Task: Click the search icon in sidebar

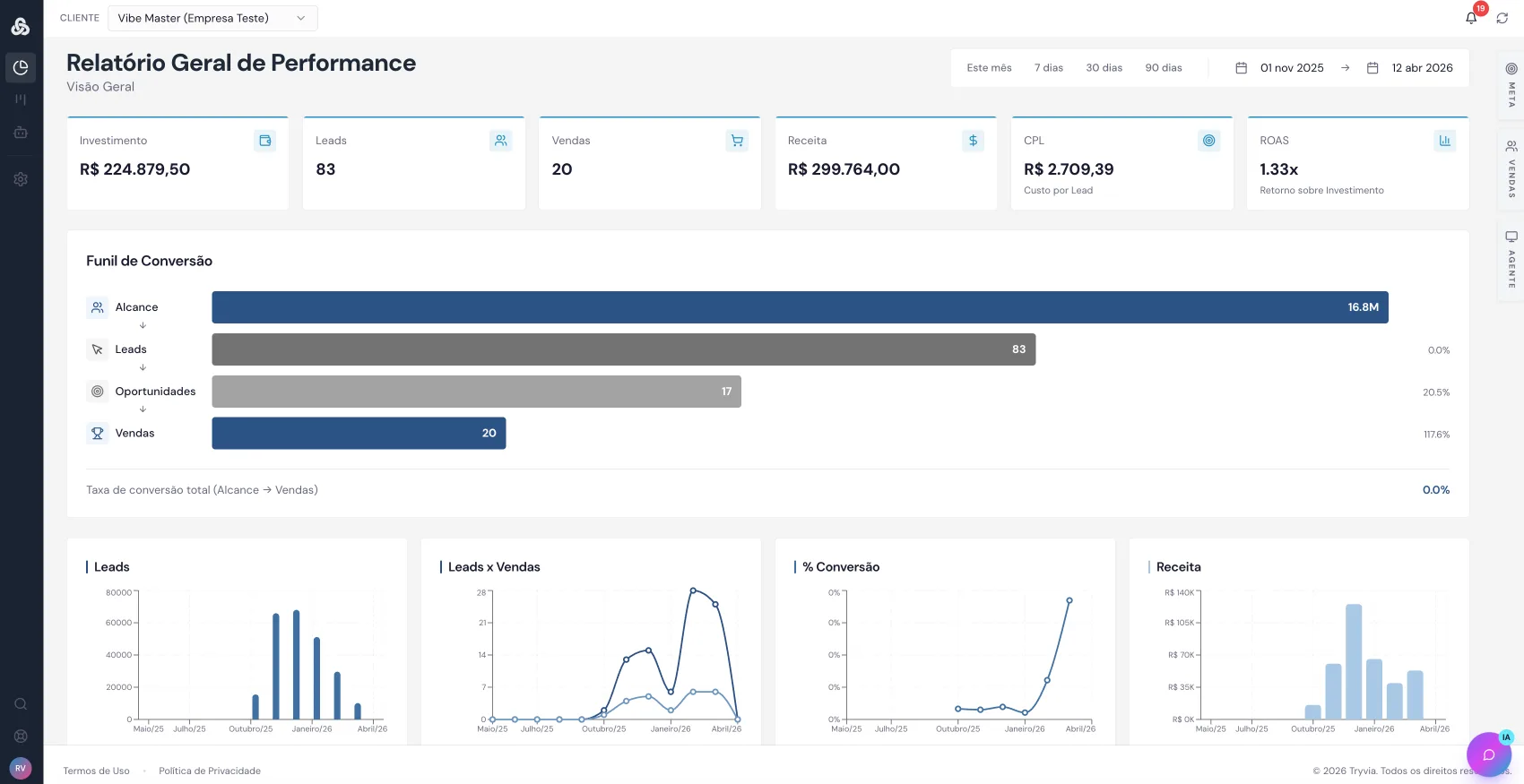Action: point(21,704)
